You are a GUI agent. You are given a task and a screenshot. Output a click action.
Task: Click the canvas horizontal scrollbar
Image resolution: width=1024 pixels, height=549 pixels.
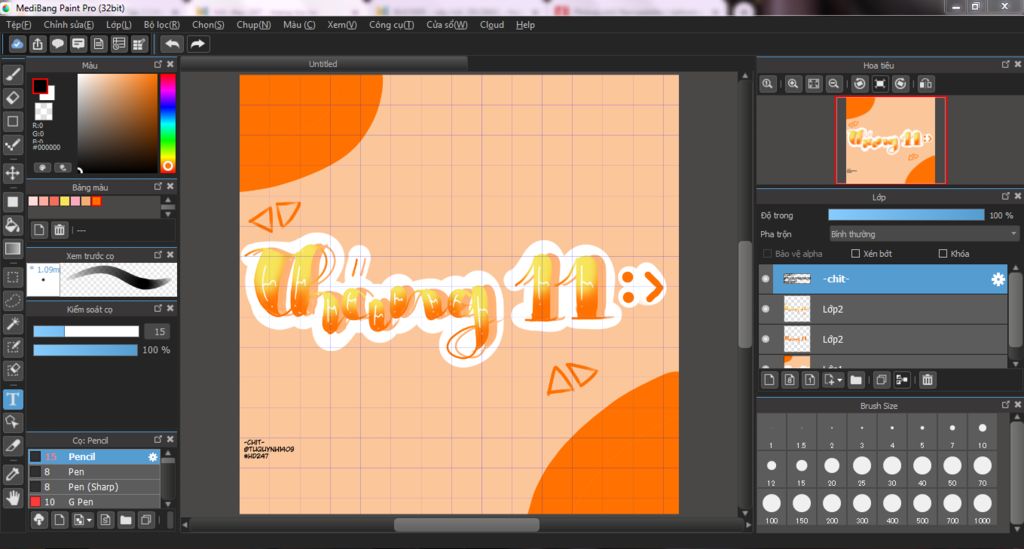click(466, 525)
